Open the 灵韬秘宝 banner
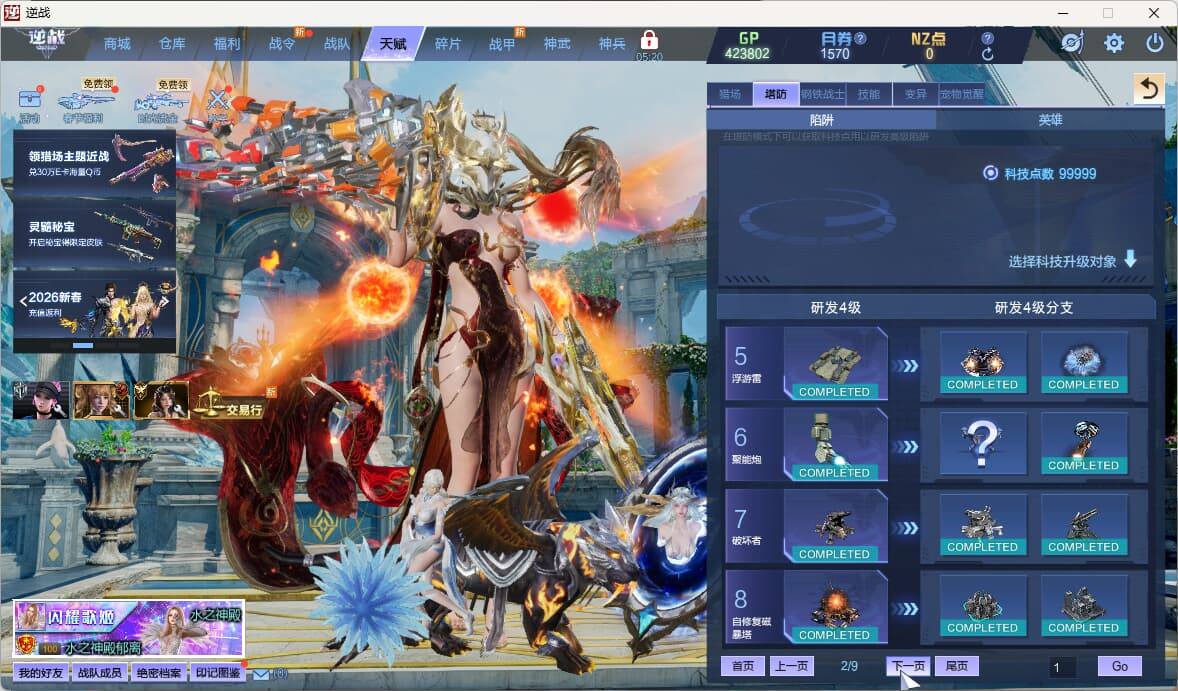1178x691 pixels. (x=95, y=234)
